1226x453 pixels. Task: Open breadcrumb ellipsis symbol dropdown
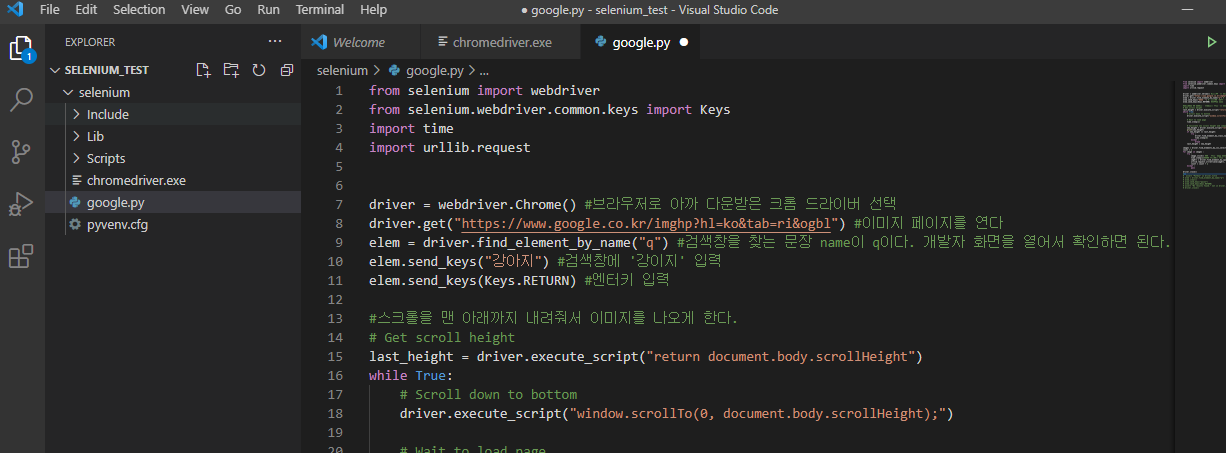click(x=484, y=71)
